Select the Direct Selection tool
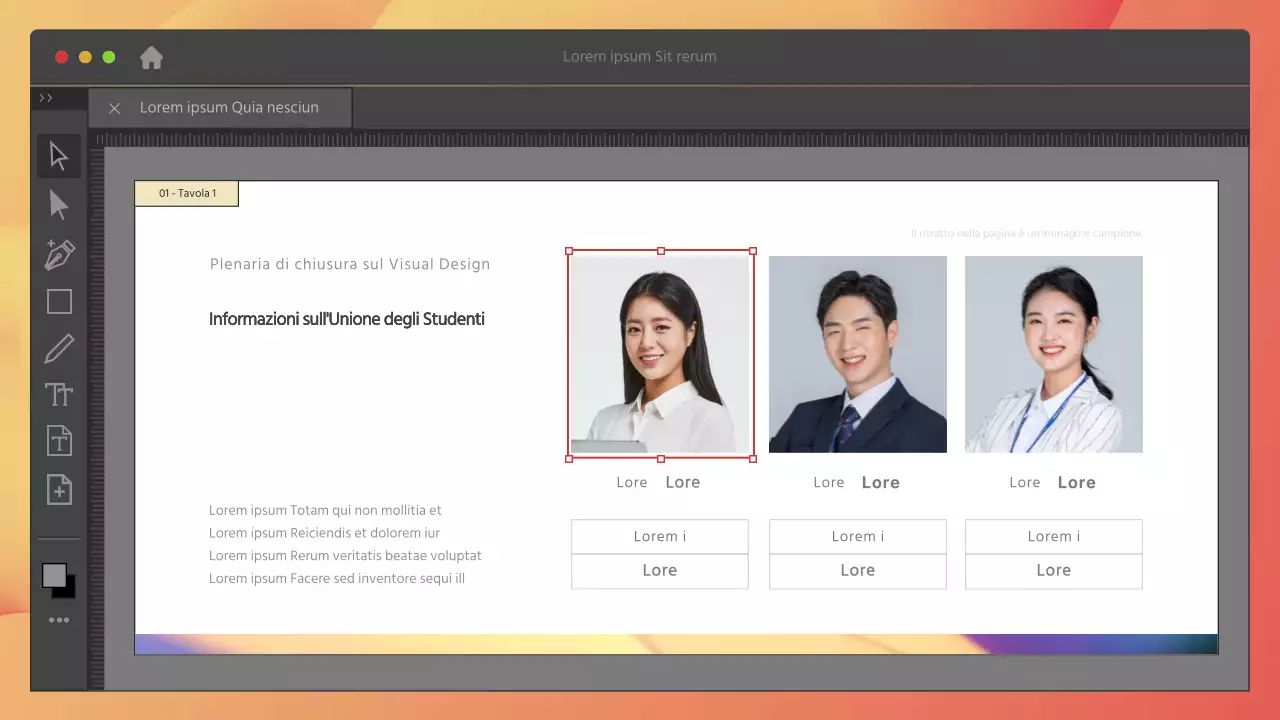This screenshot has height=720, width=1280. (x=59, y=205)
